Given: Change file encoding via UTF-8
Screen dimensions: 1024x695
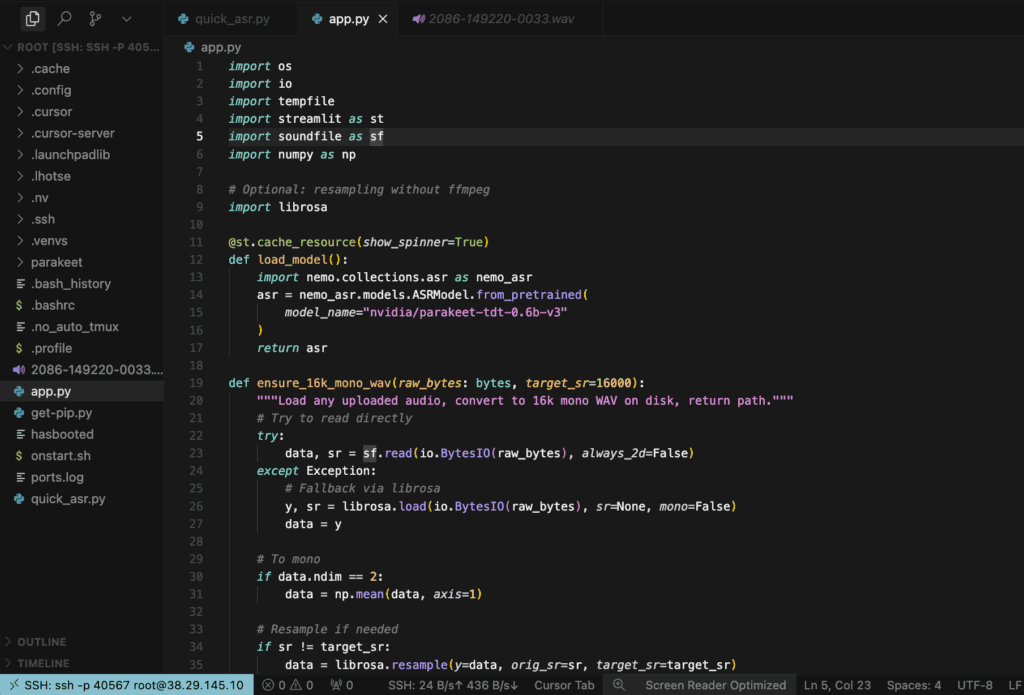Looking at the screenshot, I should [974, 685].
